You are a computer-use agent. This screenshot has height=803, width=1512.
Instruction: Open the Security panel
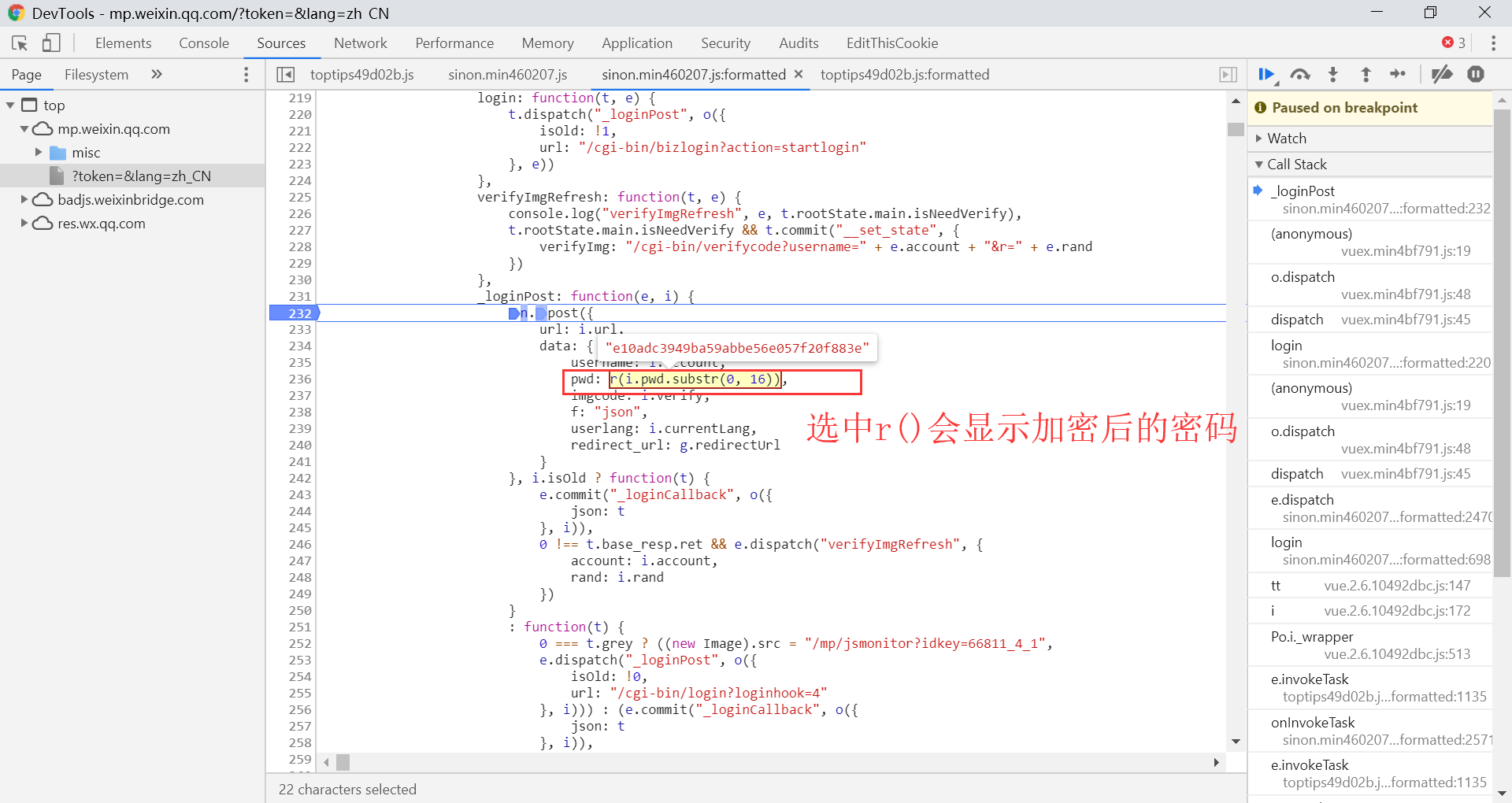[725, 43]
